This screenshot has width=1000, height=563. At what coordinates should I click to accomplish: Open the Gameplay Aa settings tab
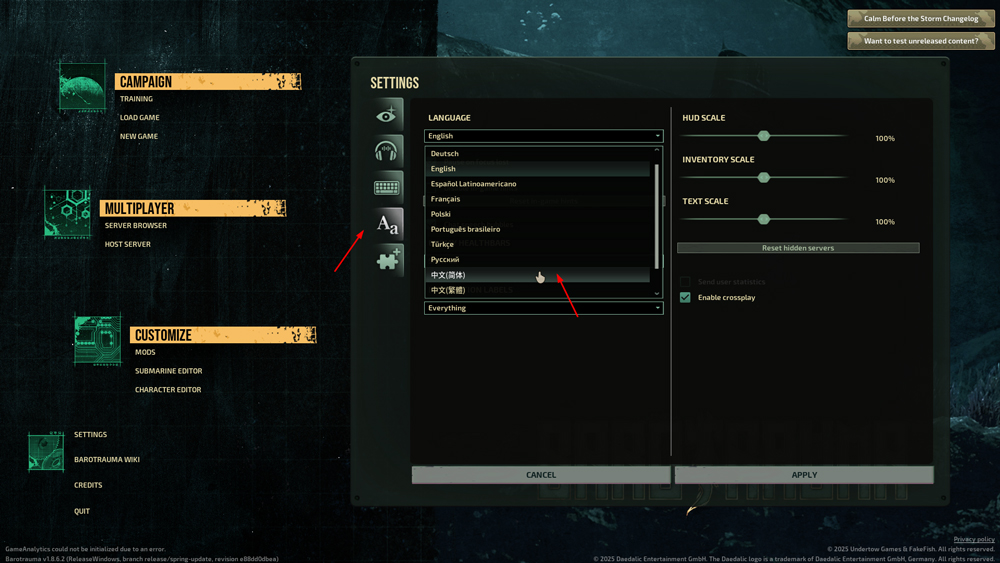click(388, 224)
